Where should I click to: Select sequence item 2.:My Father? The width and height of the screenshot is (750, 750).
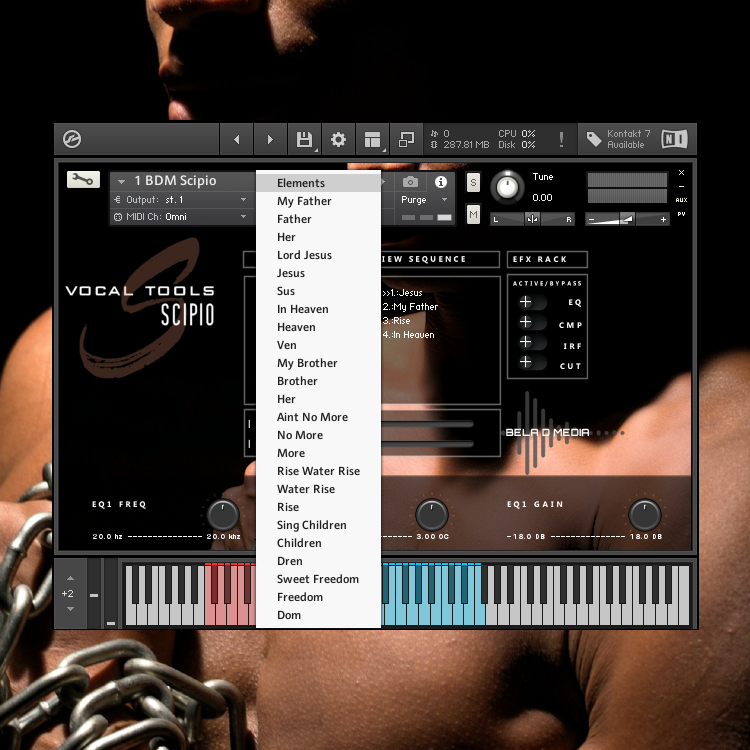pos(410,307)
